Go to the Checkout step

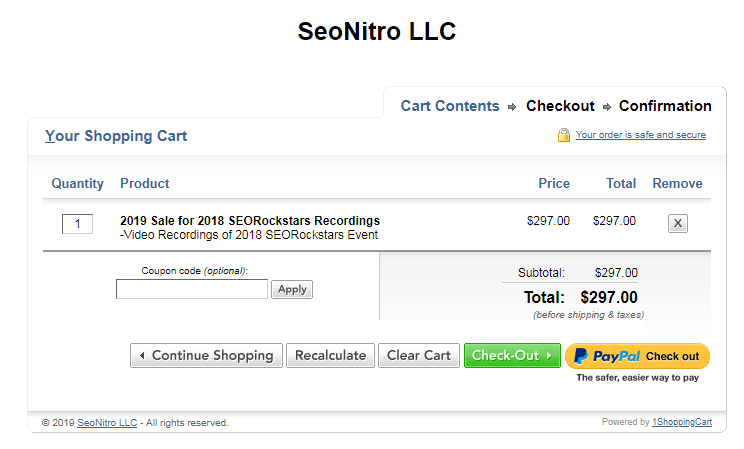[560, 106]
